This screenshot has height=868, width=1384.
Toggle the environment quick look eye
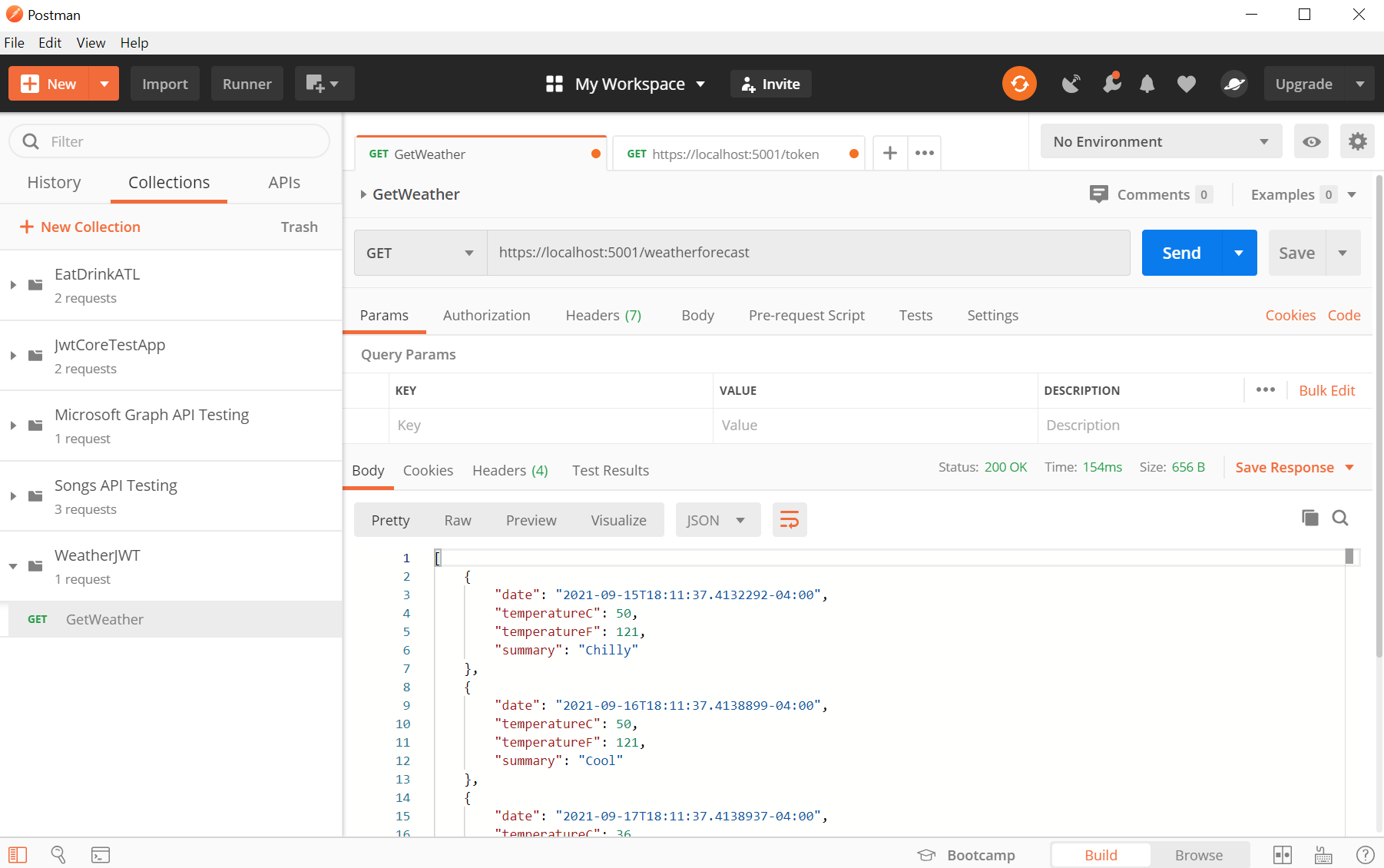tap(1311, 141)
